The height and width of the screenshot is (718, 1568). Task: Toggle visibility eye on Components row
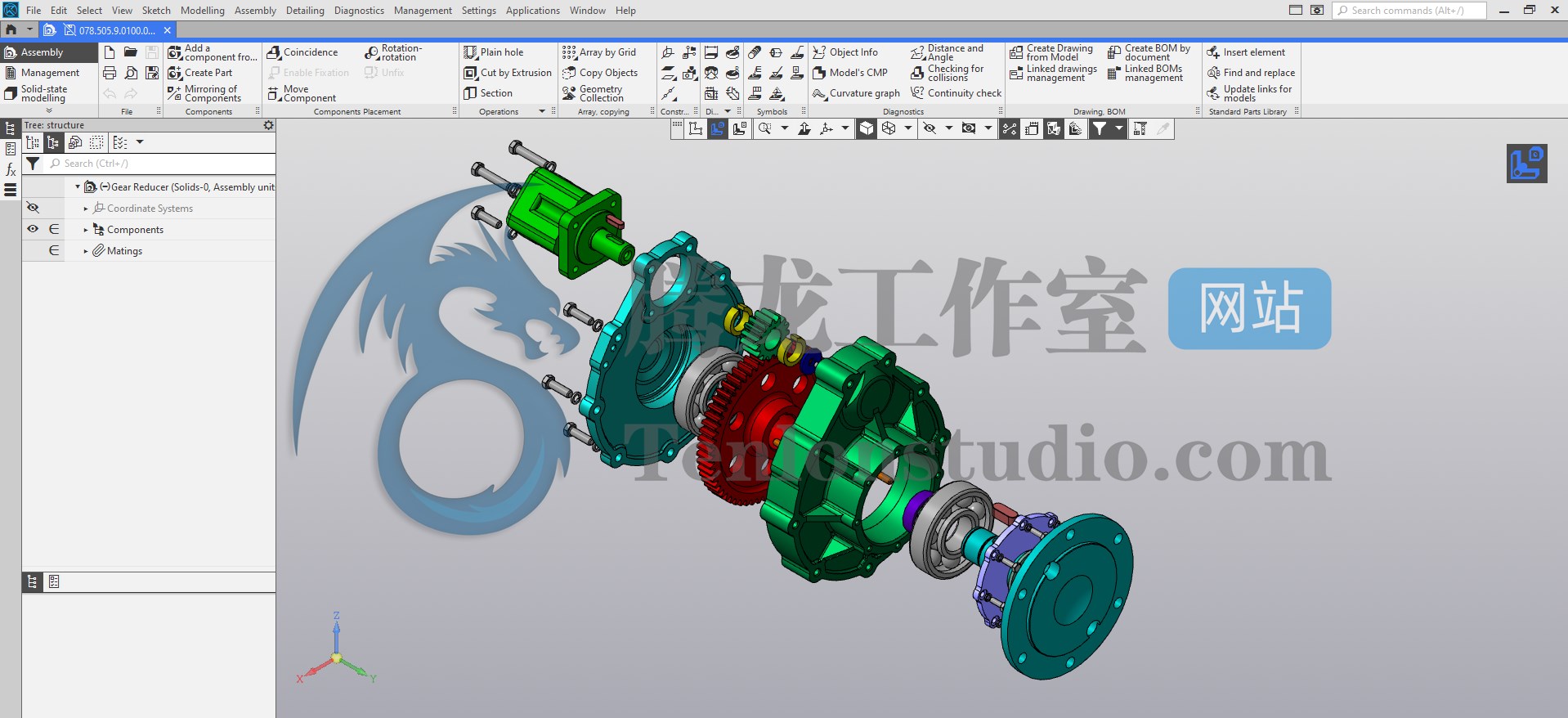[x=33, y=229]
